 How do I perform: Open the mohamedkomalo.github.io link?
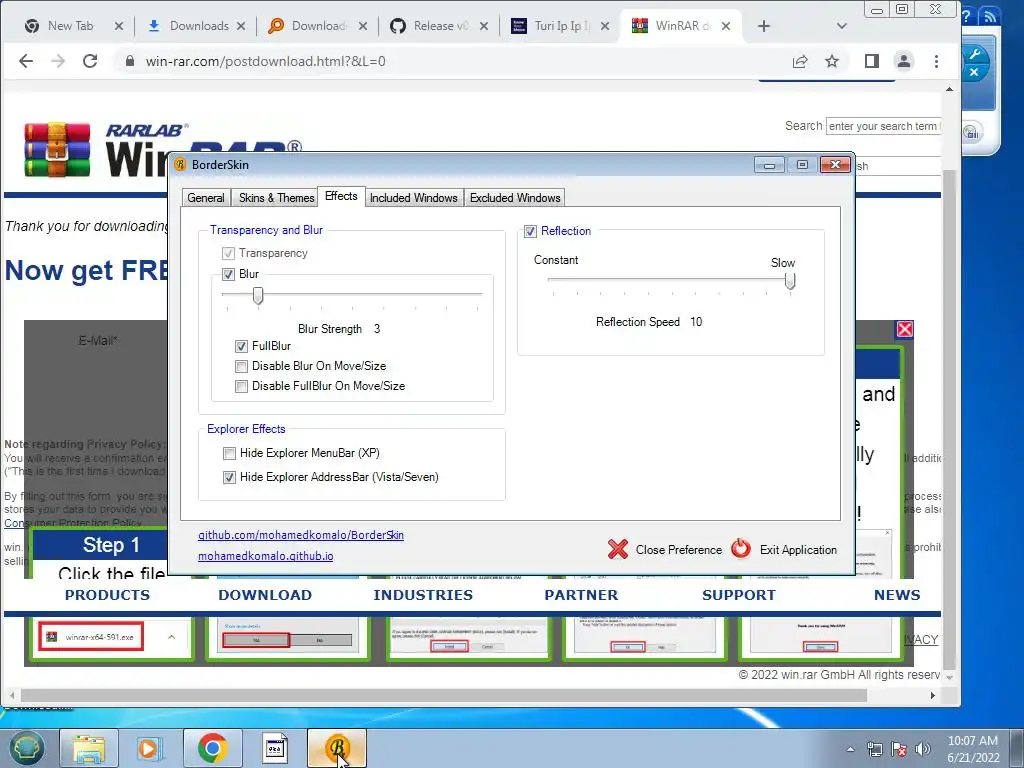tap(266, 556)
